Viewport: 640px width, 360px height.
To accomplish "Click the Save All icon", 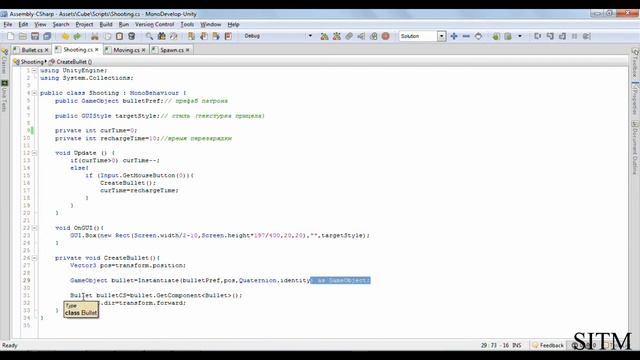I will (x=47, y=36).
